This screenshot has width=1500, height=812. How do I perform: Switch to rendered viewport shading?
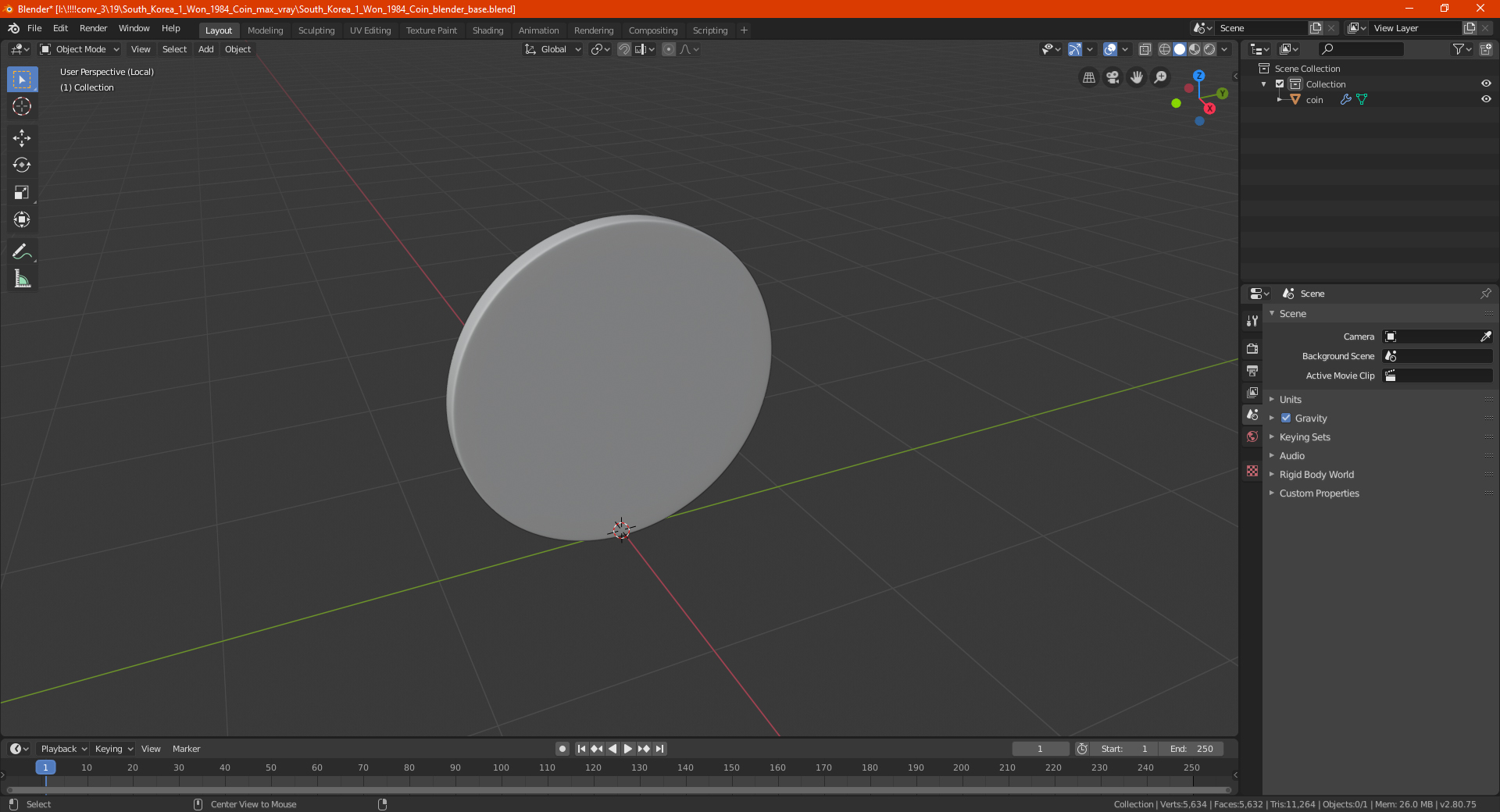point(1209,49)
